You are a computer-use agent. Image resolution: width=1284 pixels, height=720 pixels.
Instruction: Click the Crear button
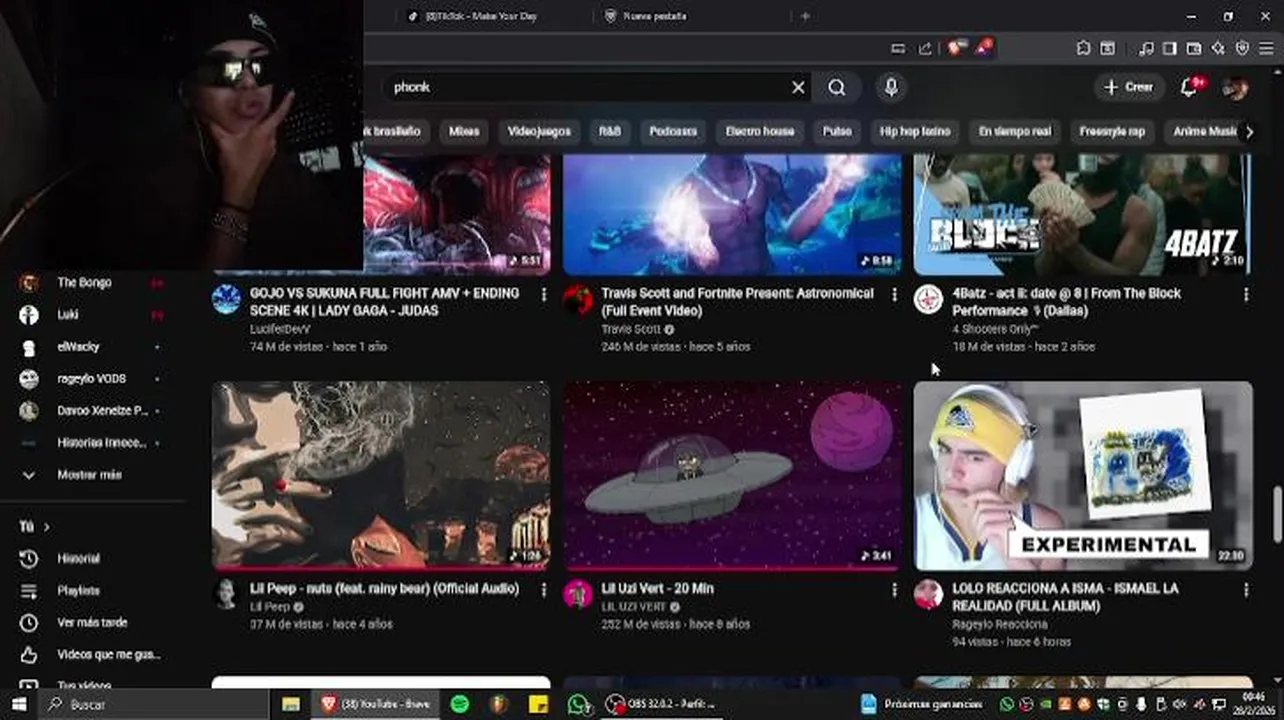[1129, 87]
